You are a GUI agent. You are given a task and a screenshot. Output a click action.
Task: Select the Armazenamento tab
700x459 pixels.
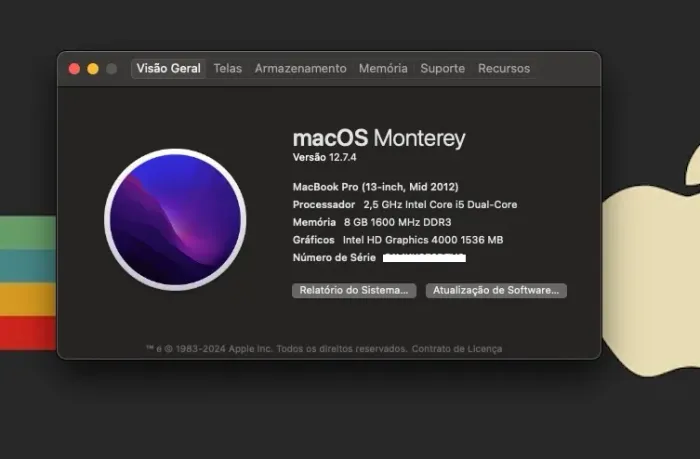click(x=300, y=68)
